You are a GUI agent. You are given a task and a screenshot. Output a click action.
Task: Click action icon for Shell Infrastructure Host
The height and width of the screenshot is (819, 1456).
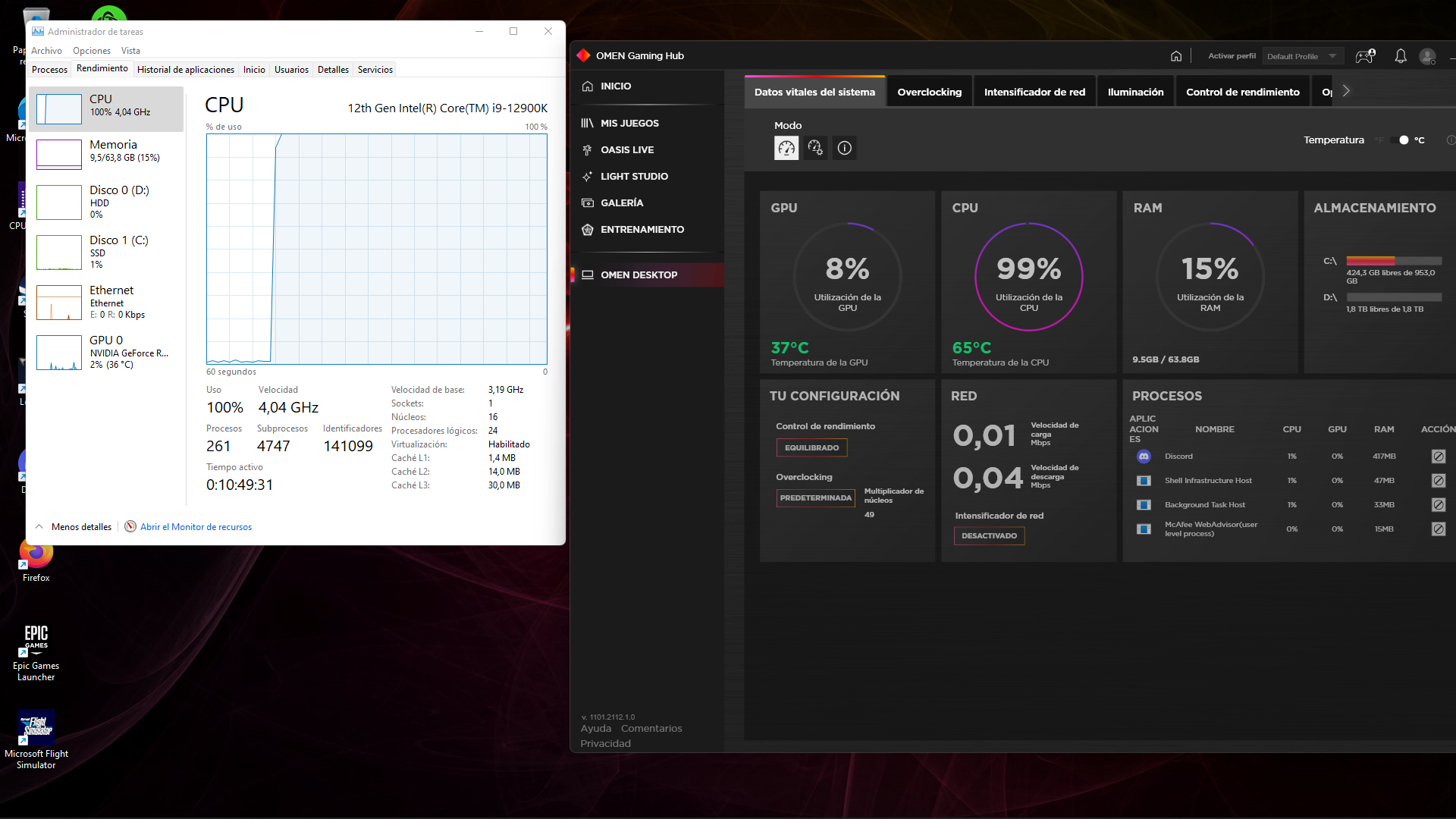tap(1438, 481)
